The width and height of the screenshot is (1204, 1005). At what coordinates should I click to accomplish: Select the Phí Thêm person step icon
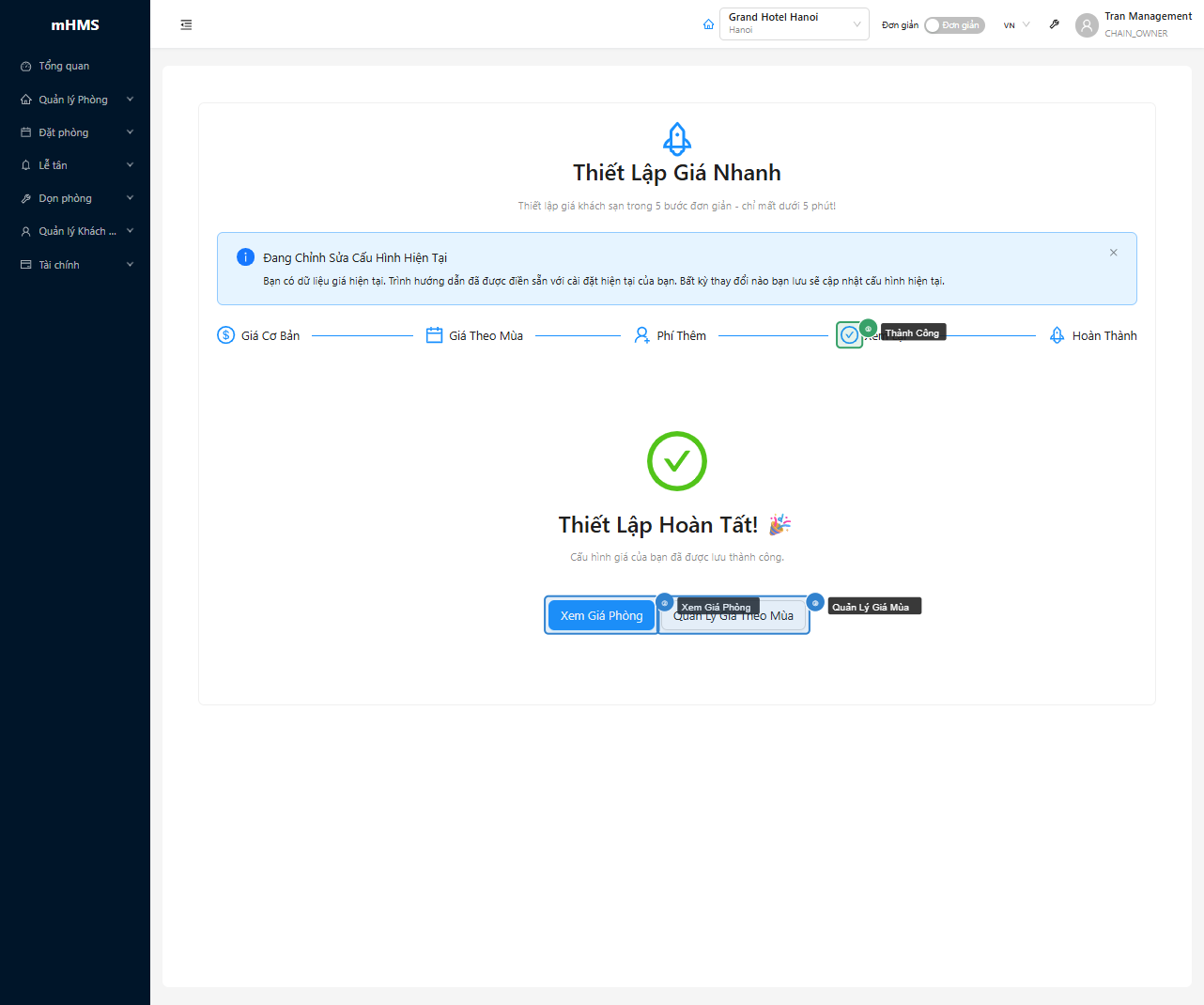[641, 335]
